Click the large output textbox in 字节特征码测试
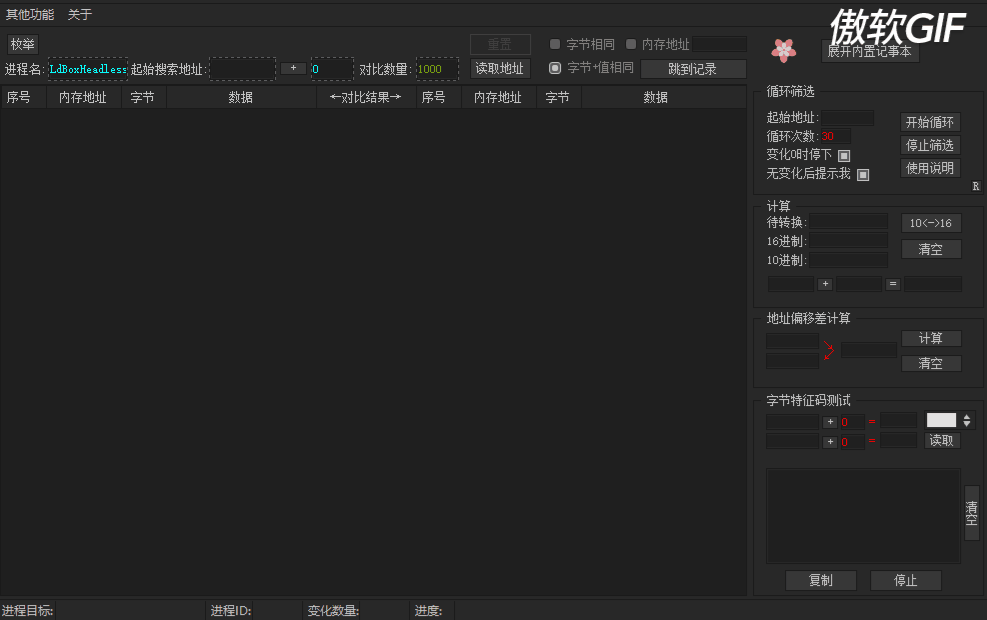 pos(863,516)
